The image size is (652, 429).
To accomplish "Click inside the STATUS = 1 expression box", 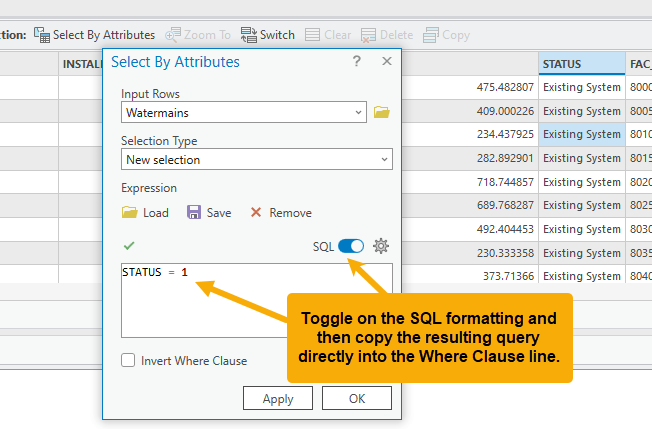I will click(257, 300).
